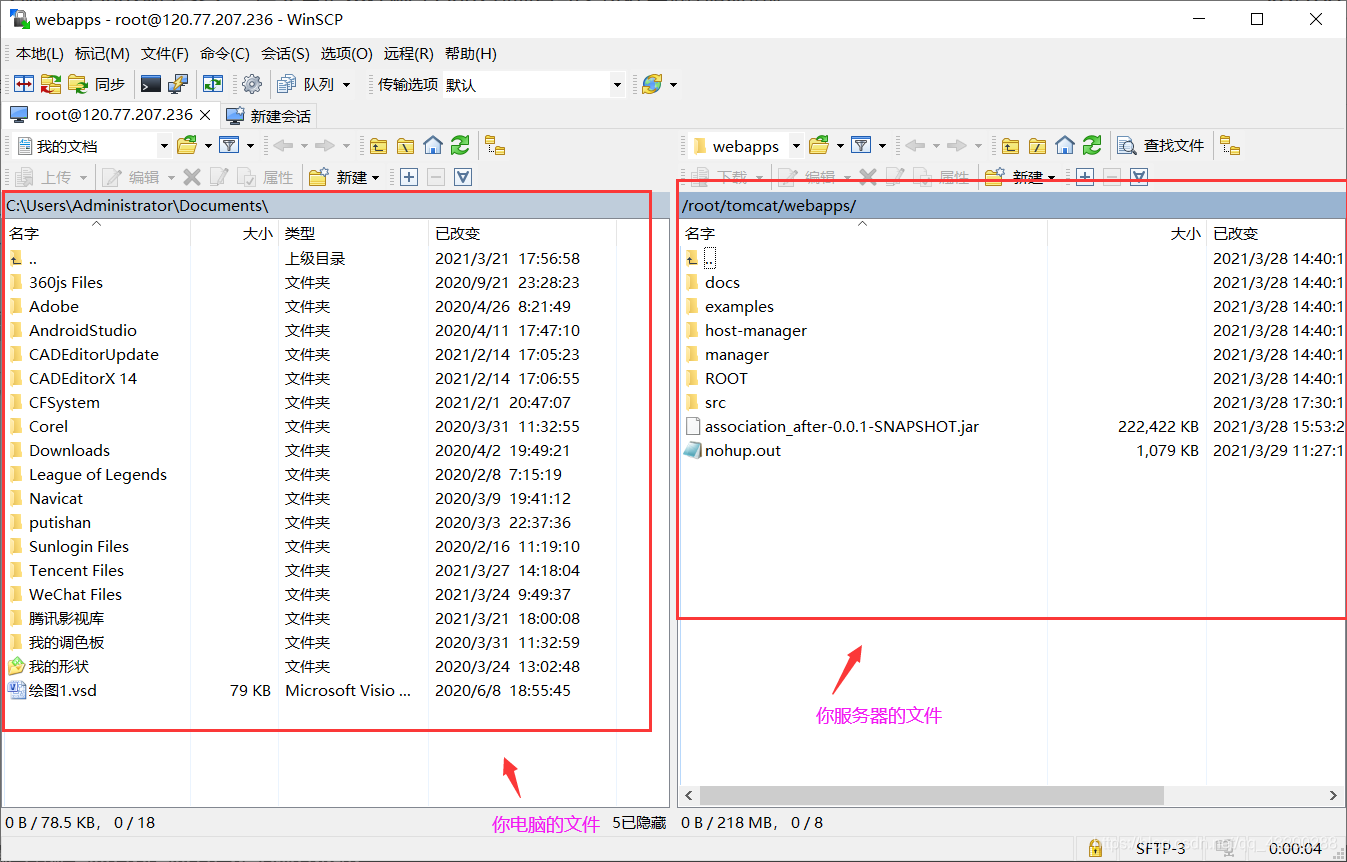
Task: Open the 命令(C) menu
Action: (x=224, y=54)
